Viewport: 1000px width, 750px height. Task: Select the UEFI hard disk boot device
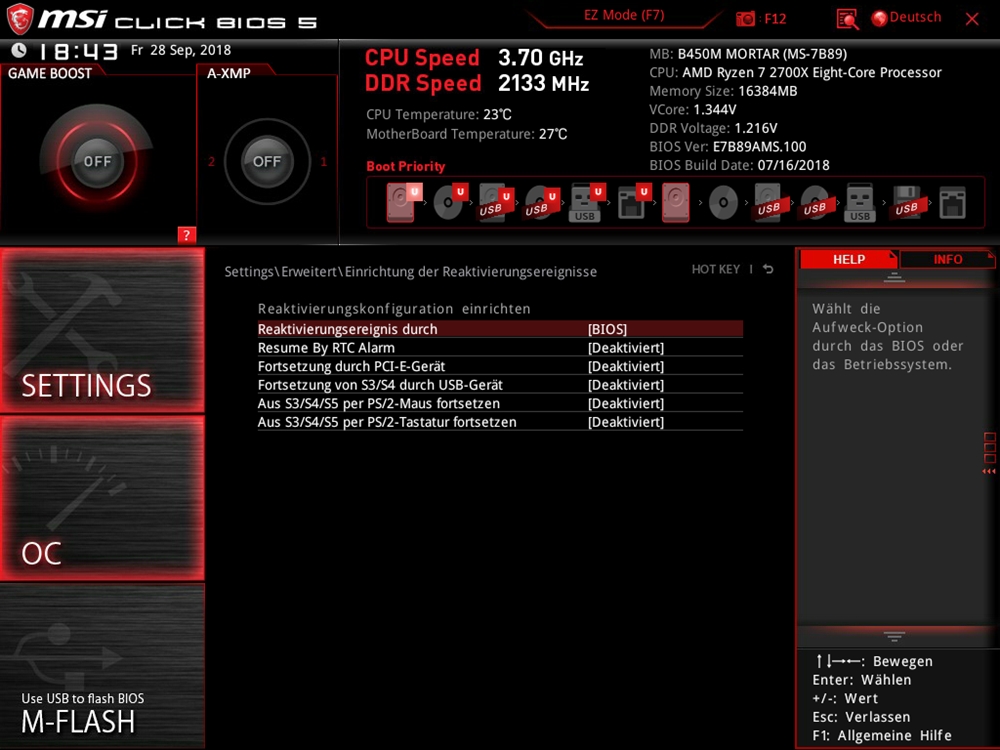(402, 202)
